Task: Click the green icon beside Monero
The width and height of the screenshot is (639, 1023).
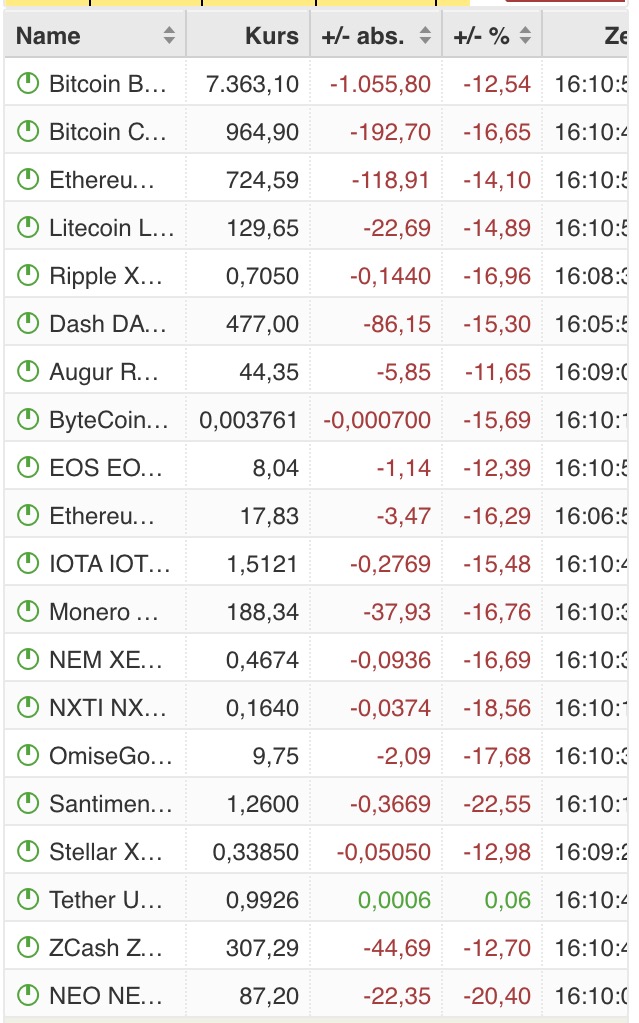Action: pos(28,611)
